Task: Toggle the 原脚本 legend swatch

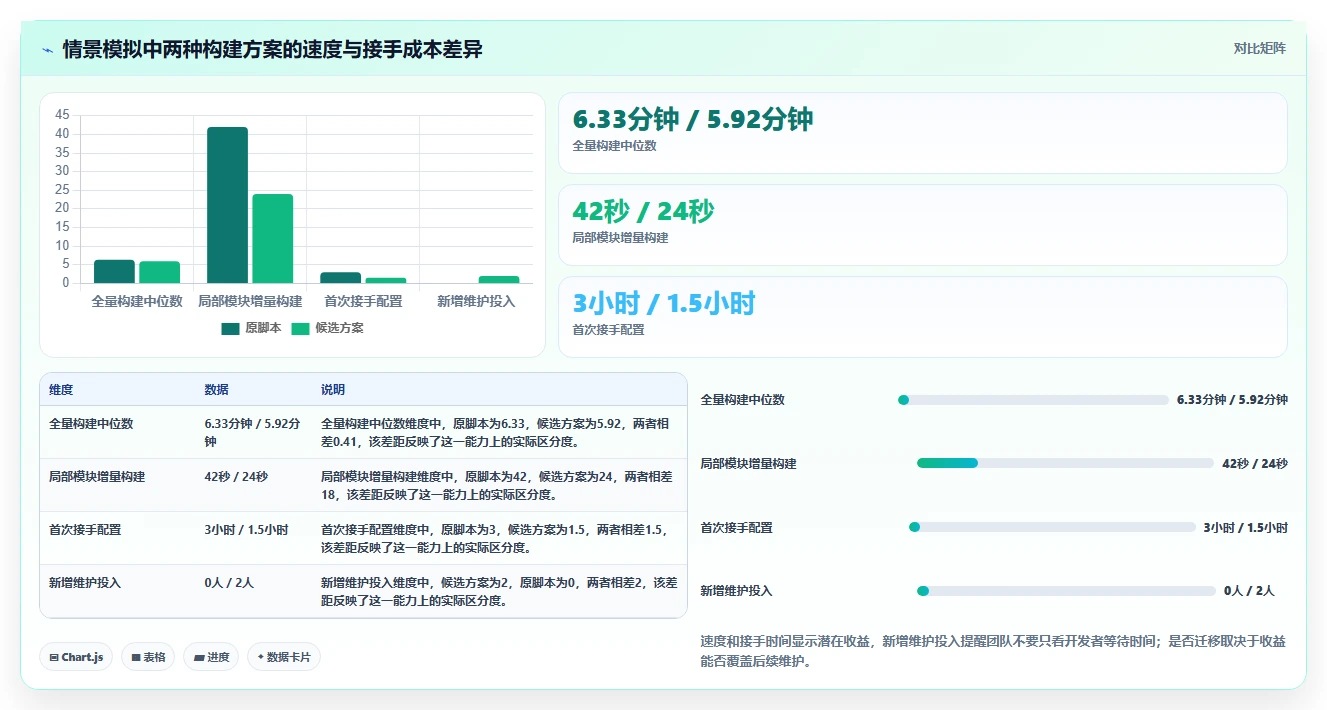Action: (x=231, y=328)
